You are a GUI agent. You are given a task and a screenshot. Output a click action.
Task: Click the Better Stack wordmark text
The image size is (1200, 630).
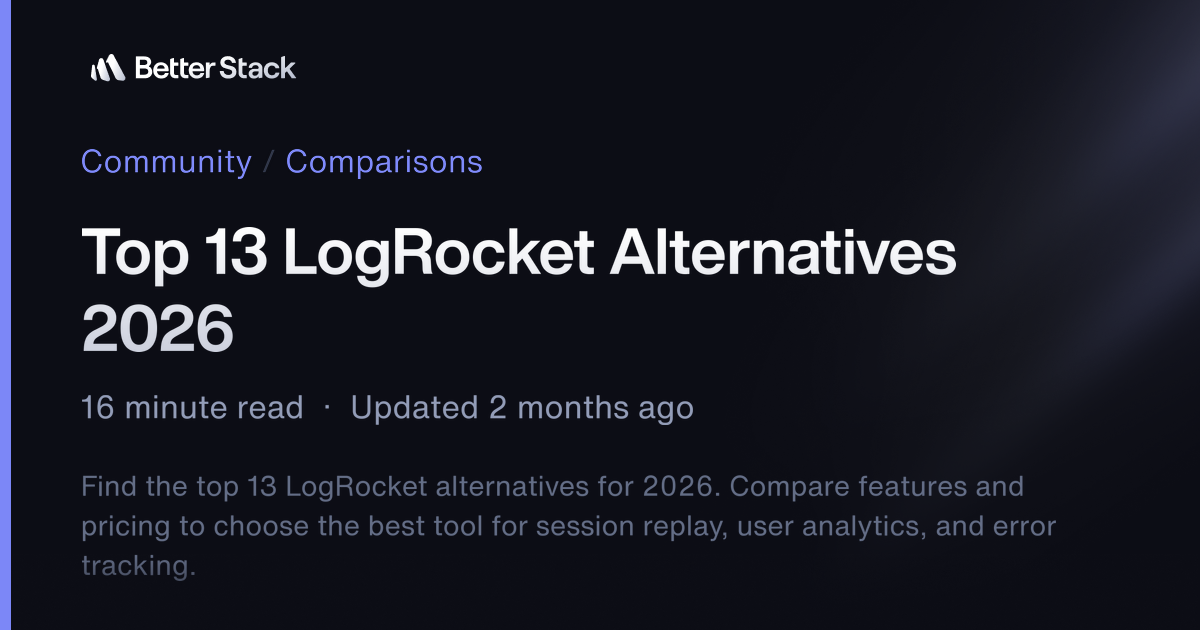point(215,68)
